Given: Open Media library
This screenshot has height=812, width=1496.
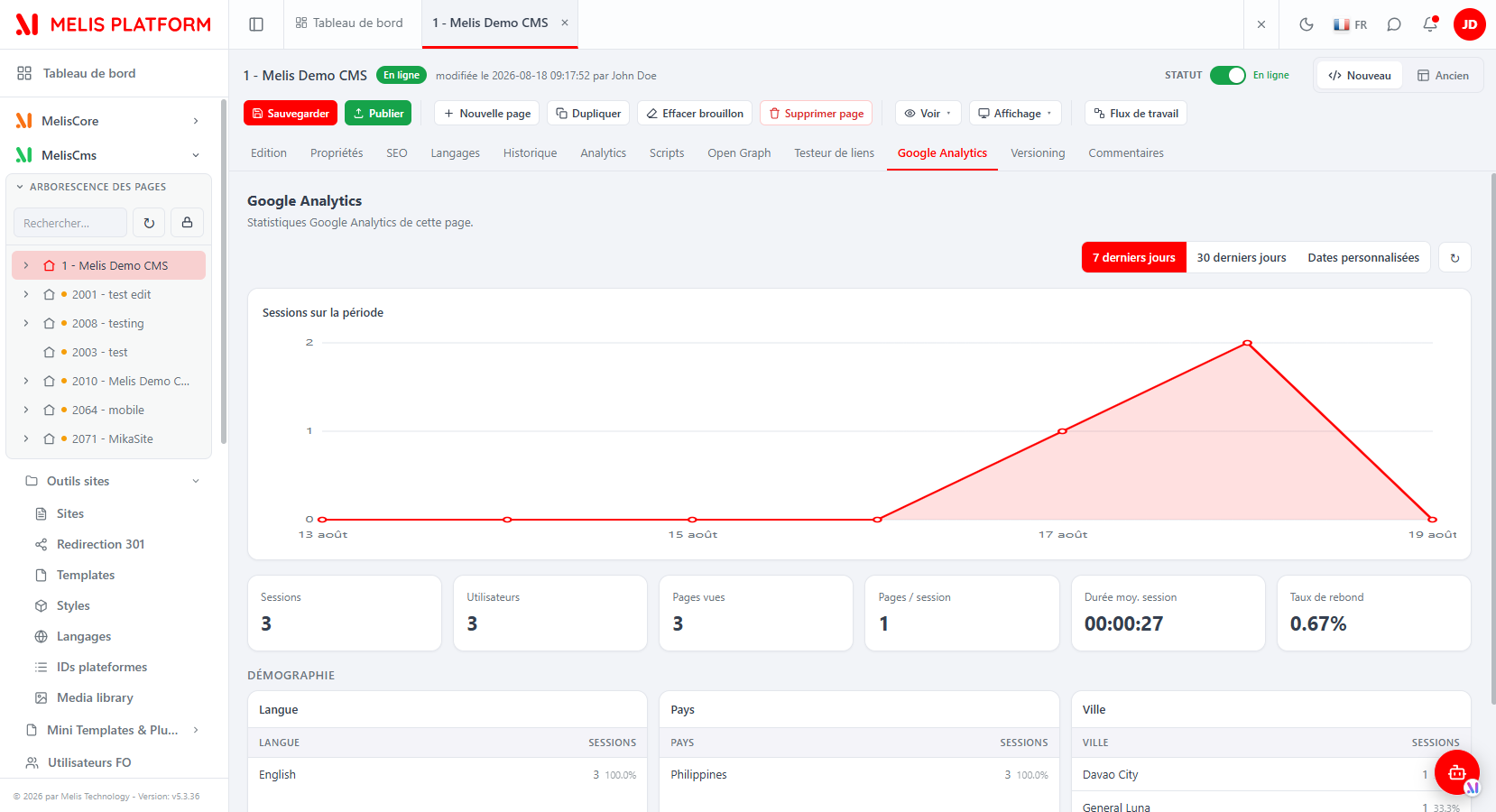Looking at the screenshot, I should 95,697.
